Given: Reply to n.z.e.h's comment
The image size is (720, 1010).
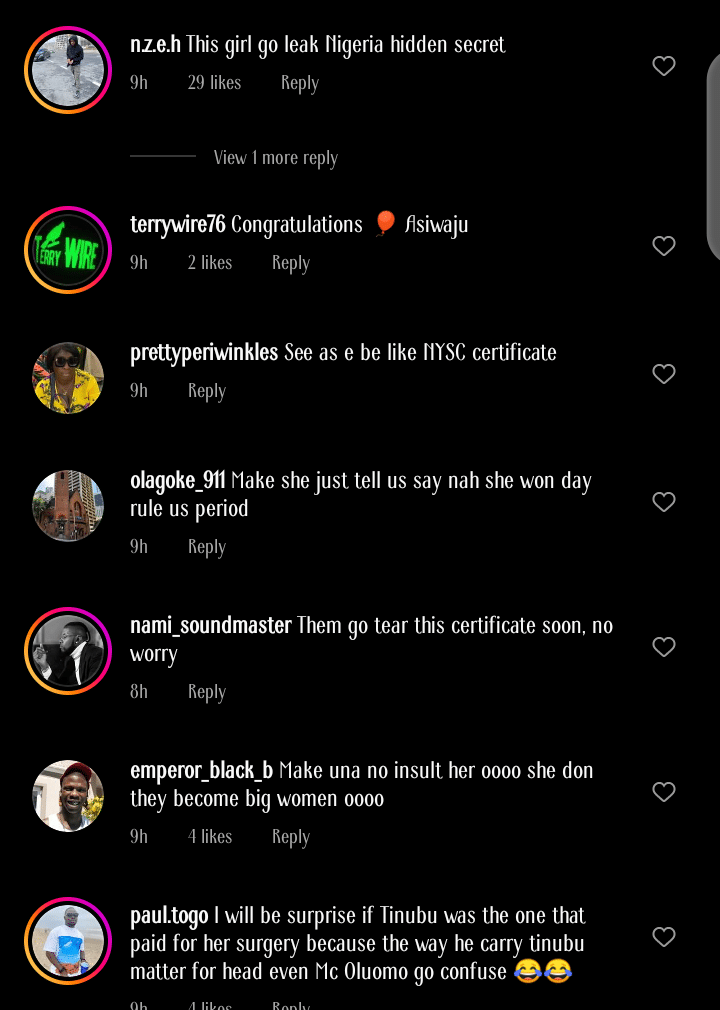Looking at the screenshot, I should click(299, 83).
